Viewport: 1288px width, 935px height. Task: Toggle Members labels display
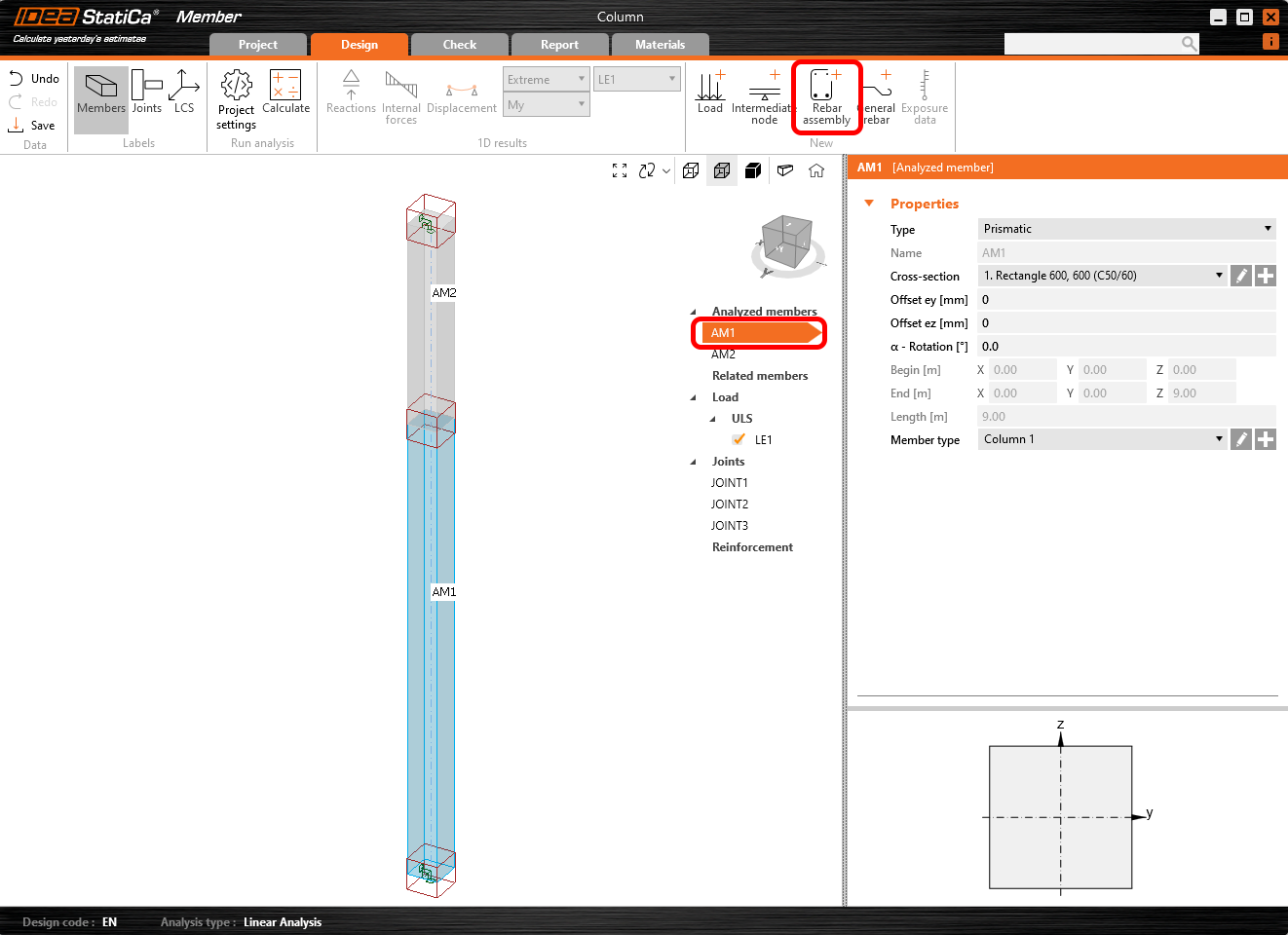[101, 93]
